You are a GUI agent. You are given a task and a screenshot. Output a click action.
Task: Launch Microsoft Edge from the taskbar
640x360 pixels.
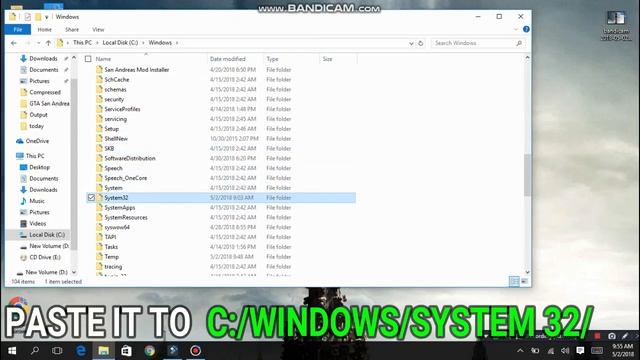(x=81, y=351)
